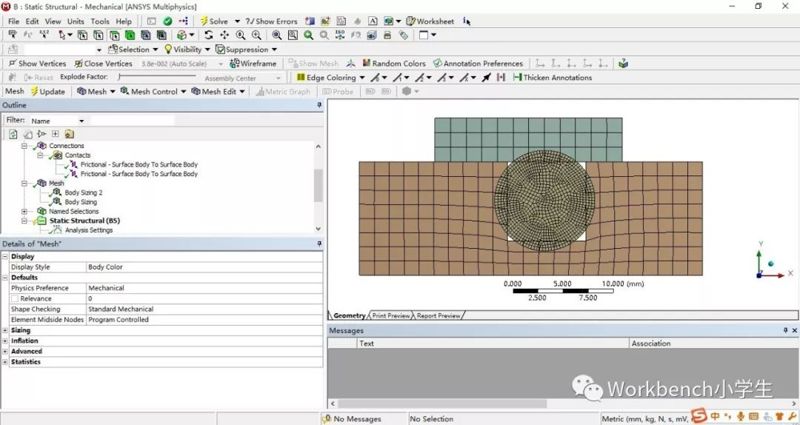Click the coordinate triad ISO ball
The image size is (800, 425).
(x=770, y=264)
